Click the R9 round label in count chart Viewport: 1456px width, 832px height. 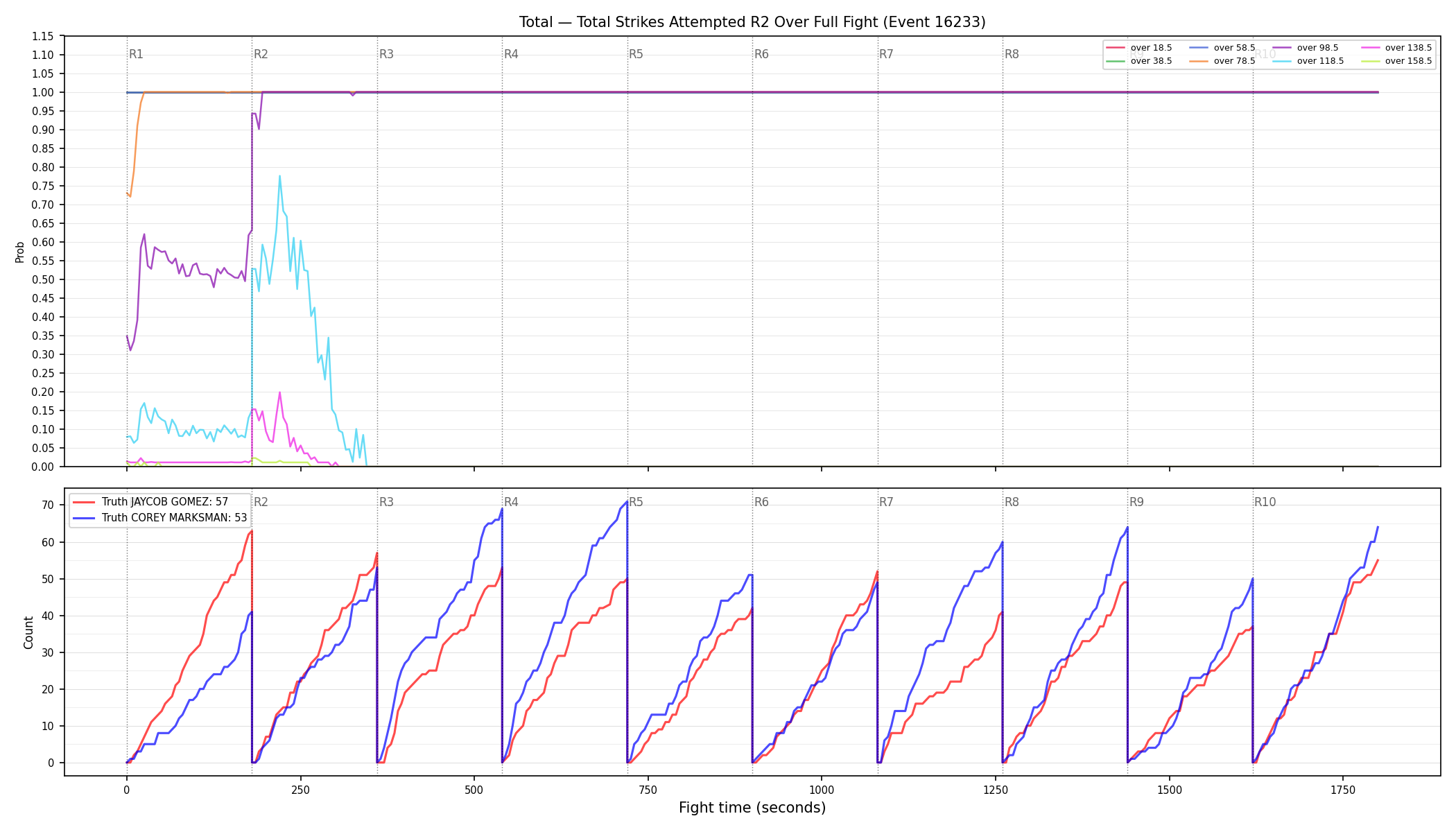pyautogui.click(x=1136, y=502)
